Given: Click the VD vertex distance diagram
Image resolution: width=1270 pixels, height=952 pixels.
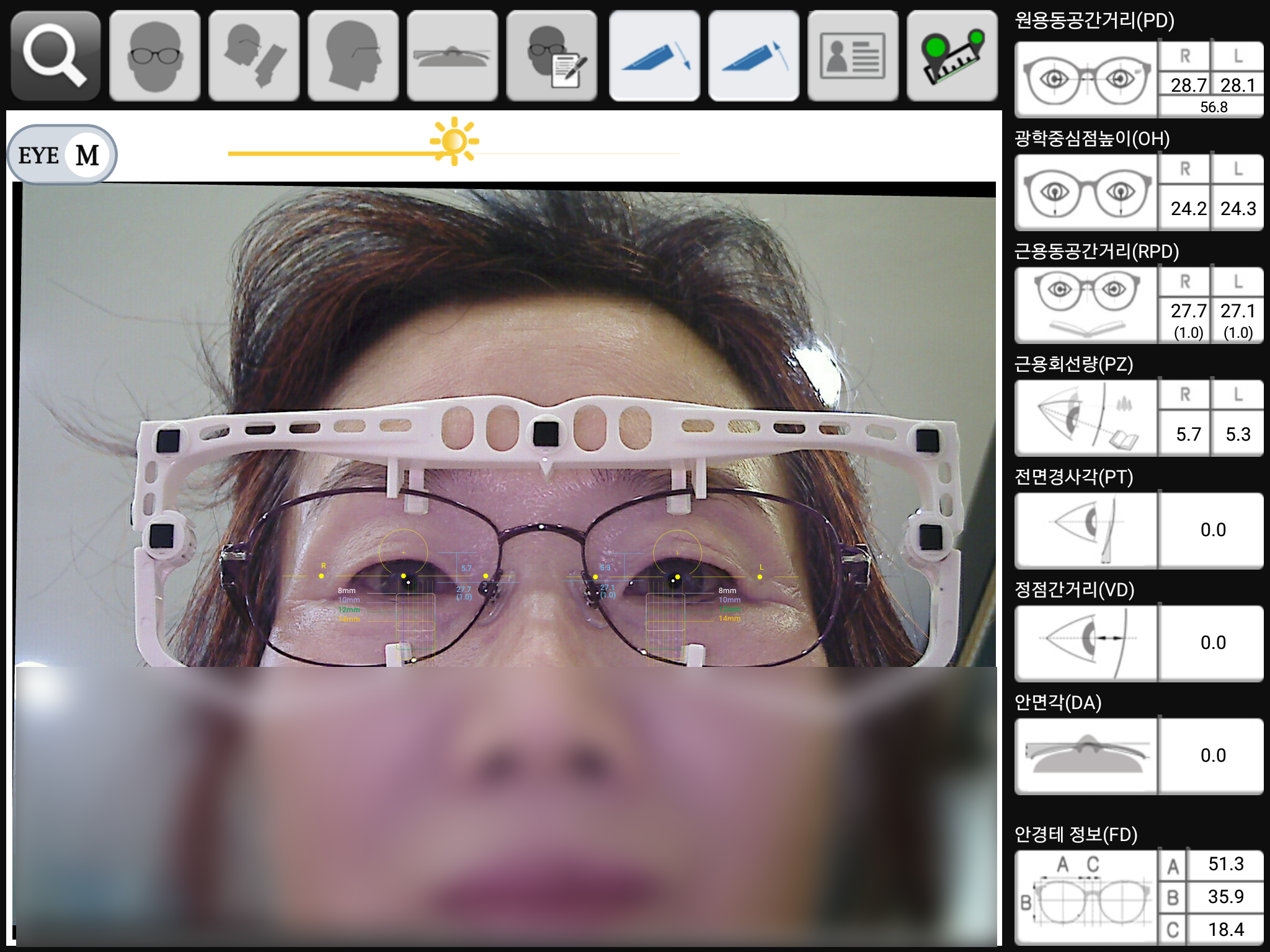Looking at the screenshot, I should [1086, 643].
